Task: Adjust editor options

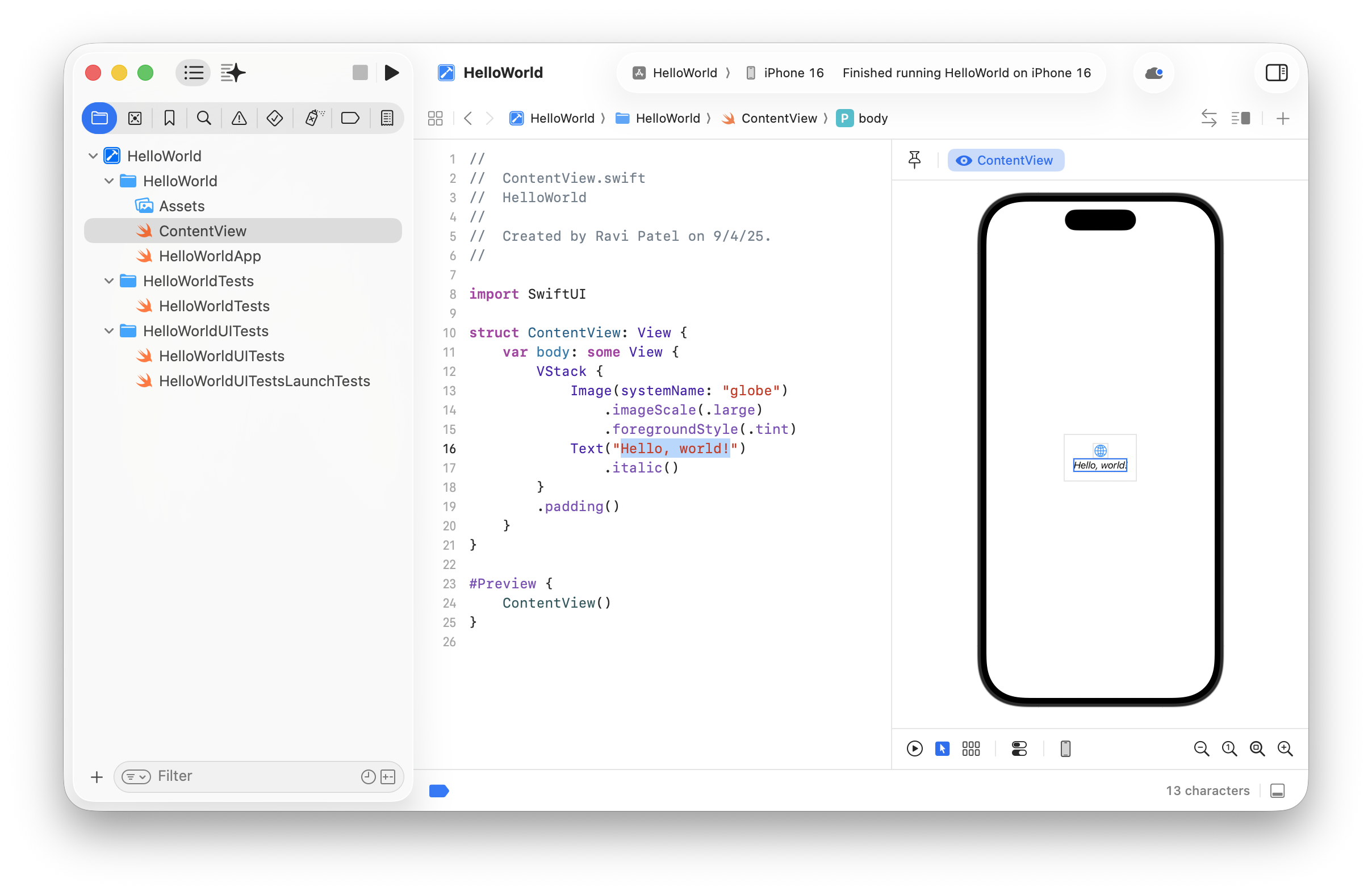Action: click(x=1240, y=118)
